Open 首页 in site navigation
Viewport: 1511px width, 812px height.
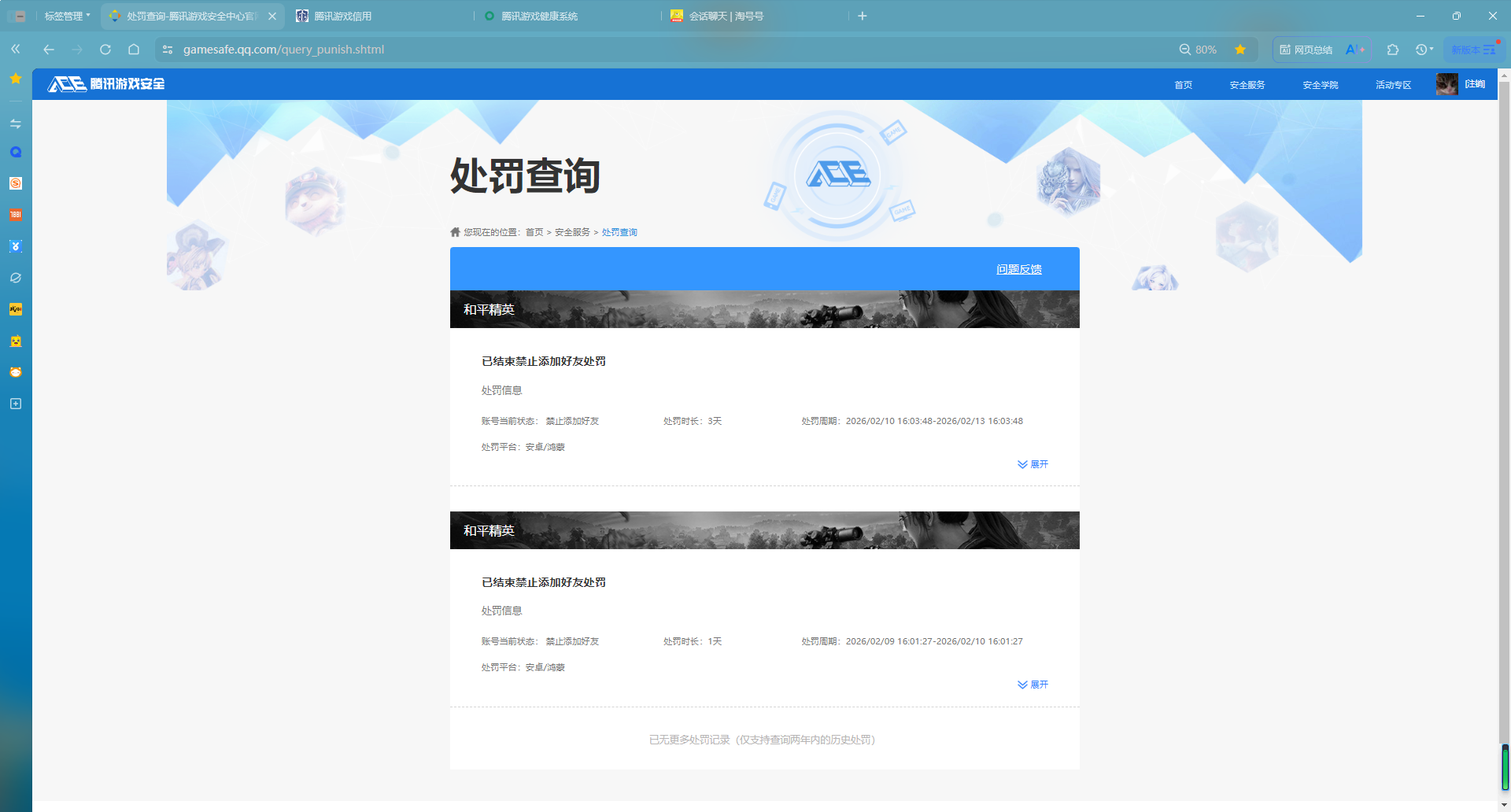[x=1183, y=84]
